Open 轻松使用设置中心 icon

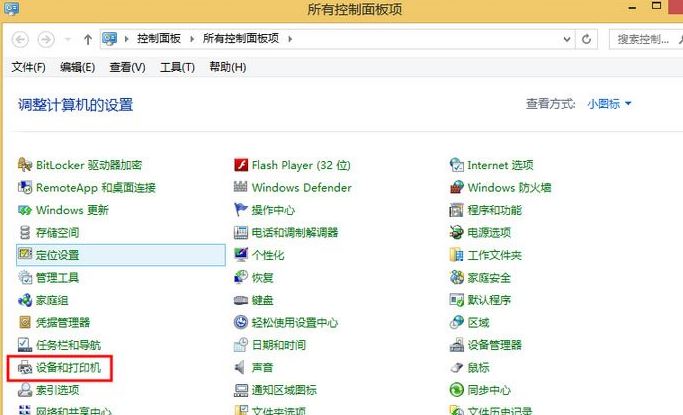tap(241, 323)
